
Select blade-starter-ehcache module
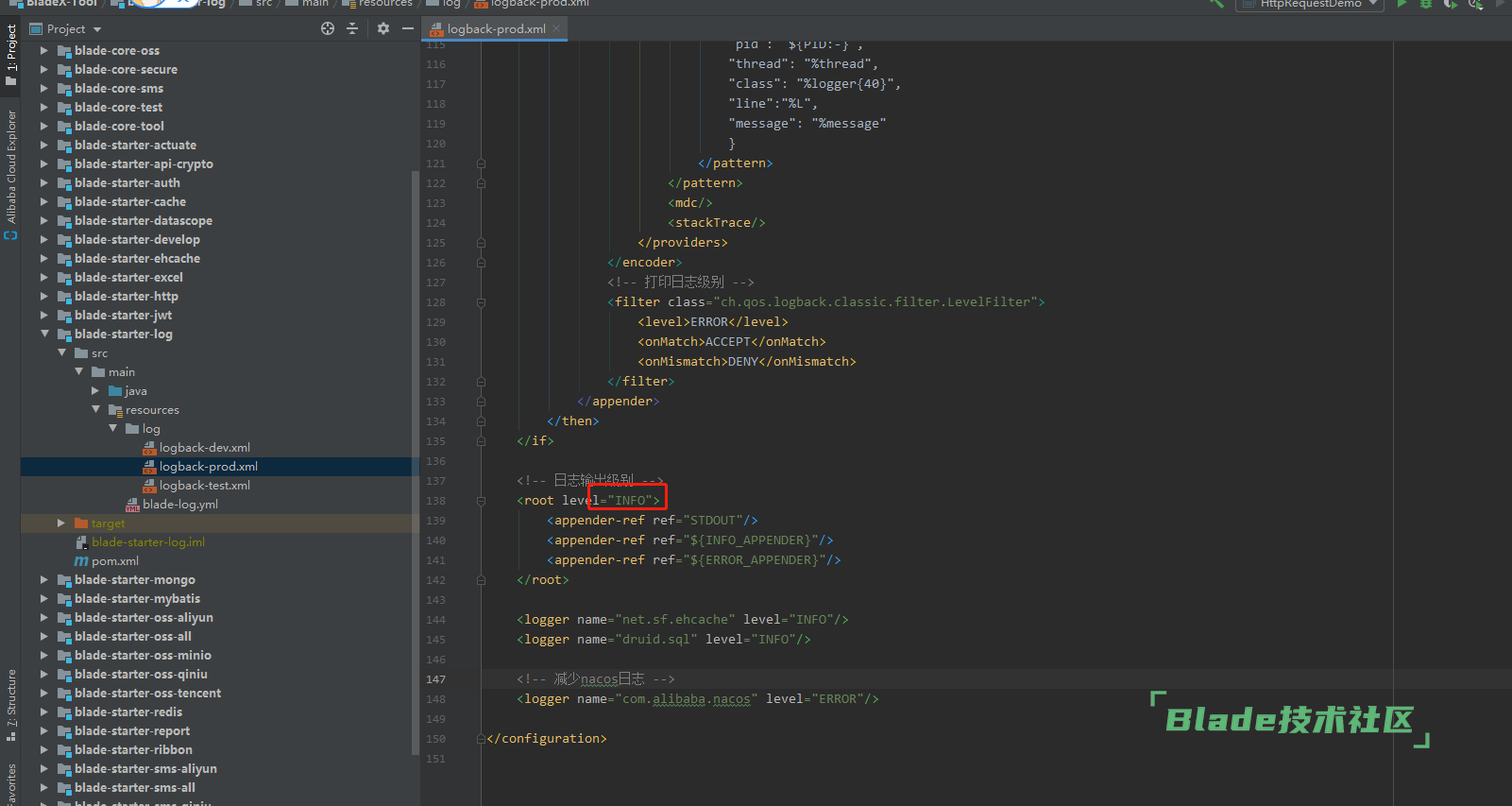tap(137, 258)
